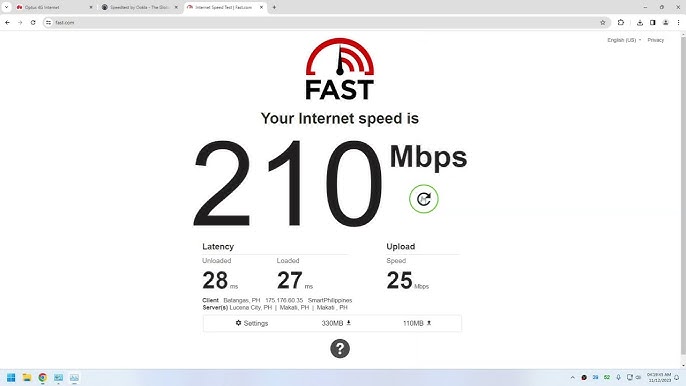This screenshot has width=686, height=386.
Task: Open Chrome downloads icon in toolbar
Action: click(640, 22)
